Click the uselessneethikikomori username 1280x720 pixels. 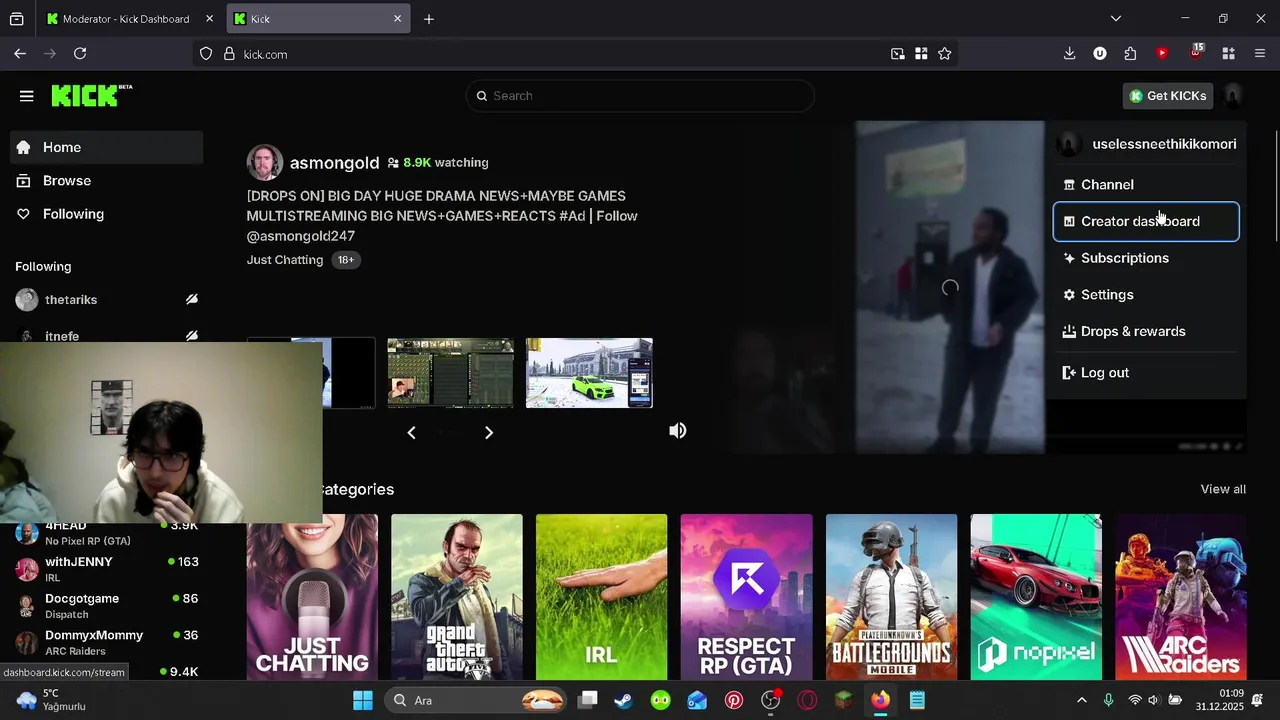(1164, 144)
